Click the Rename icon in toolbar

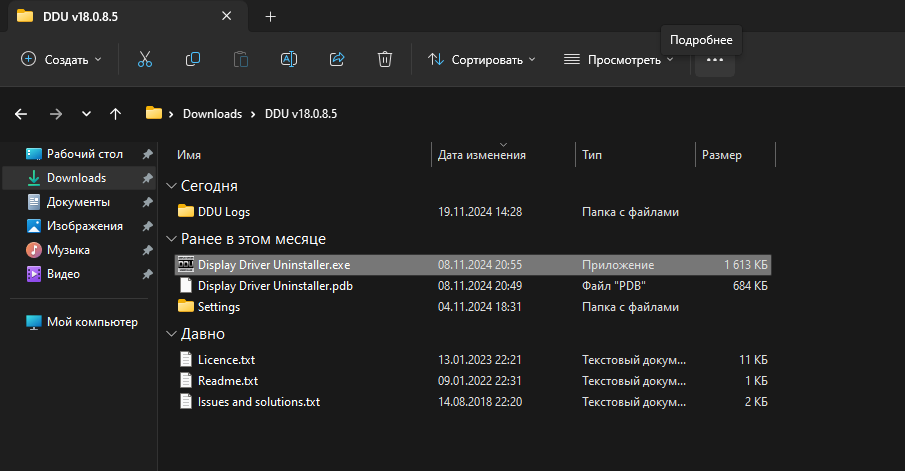289,59
